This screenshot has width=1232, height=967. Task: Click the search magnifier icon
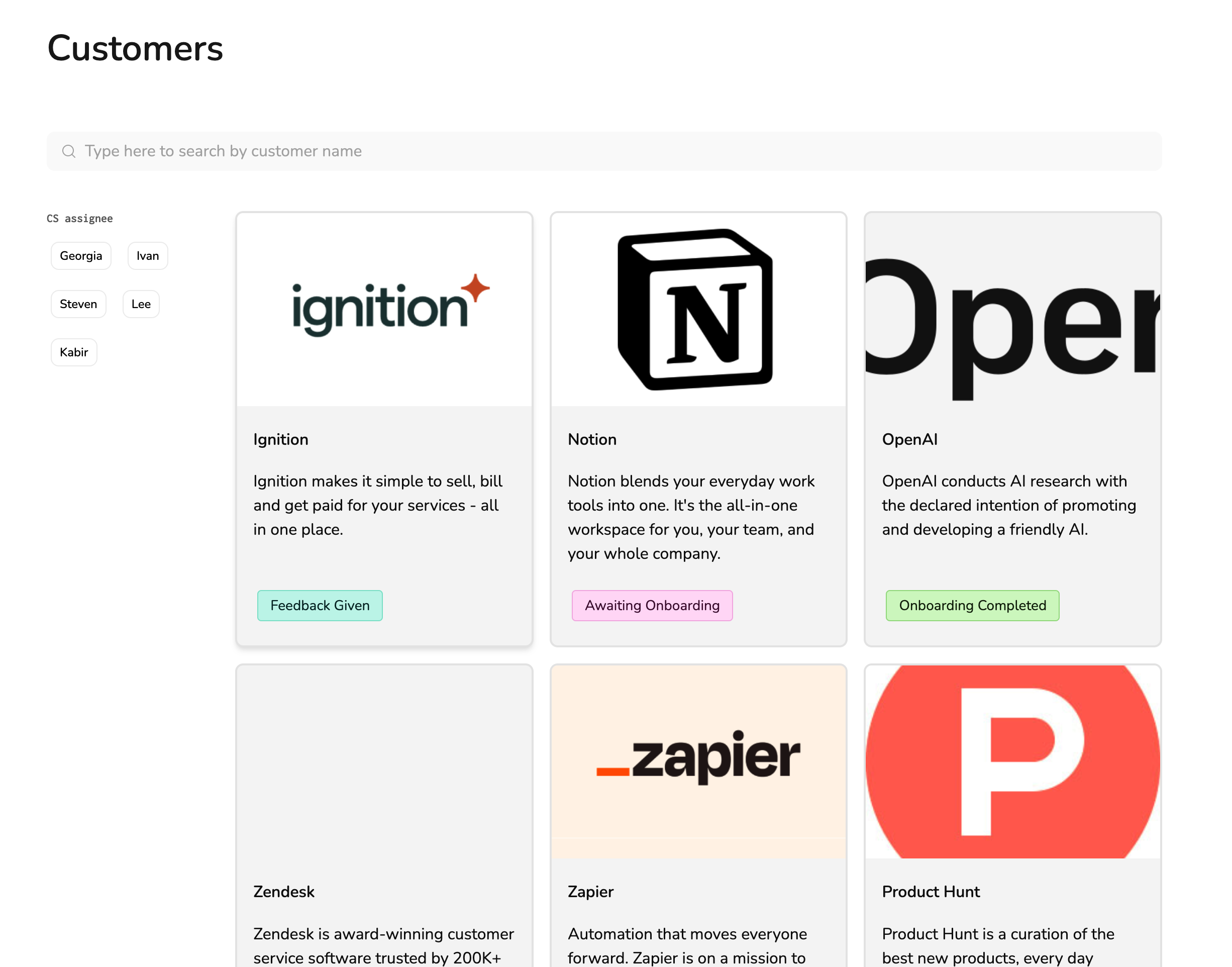click(68, 151)
